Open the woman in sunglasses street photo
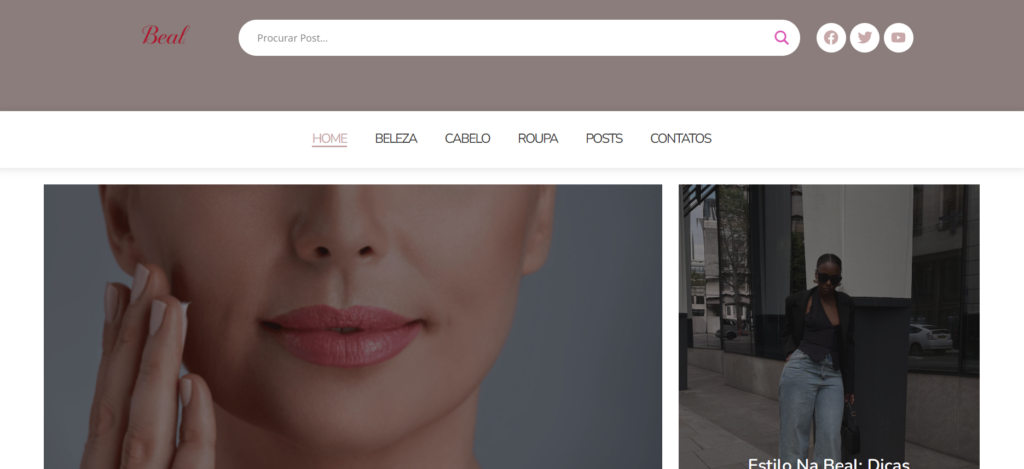The width and height of the screenshot is (1024, 469). click(829, 327)
